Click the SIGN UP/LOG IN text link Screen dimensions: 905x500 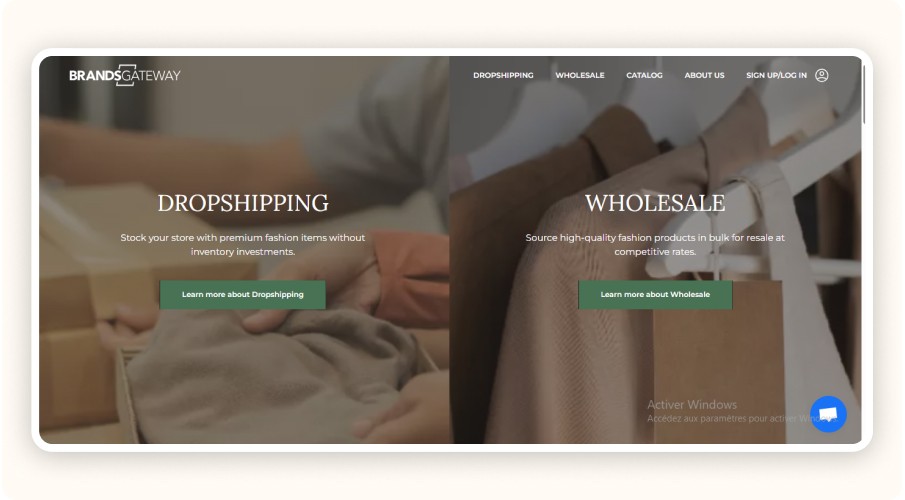[776, 75]
